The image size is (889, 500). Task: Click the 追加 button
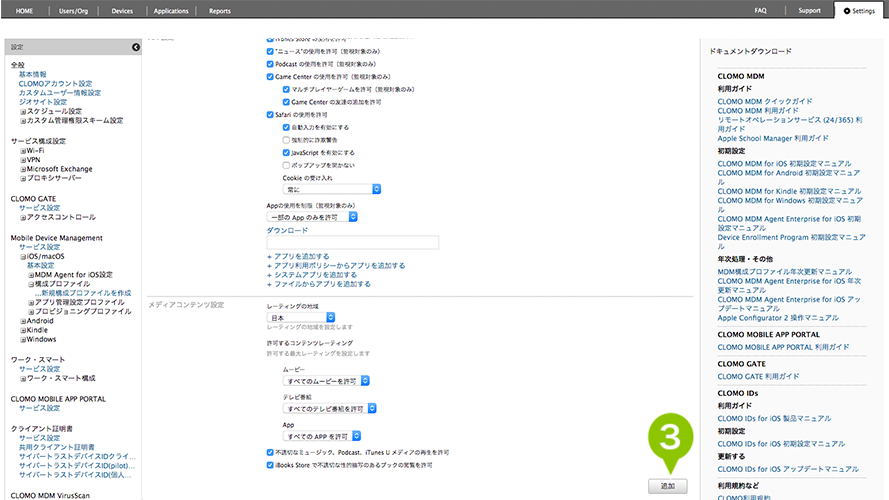(668, 486)
